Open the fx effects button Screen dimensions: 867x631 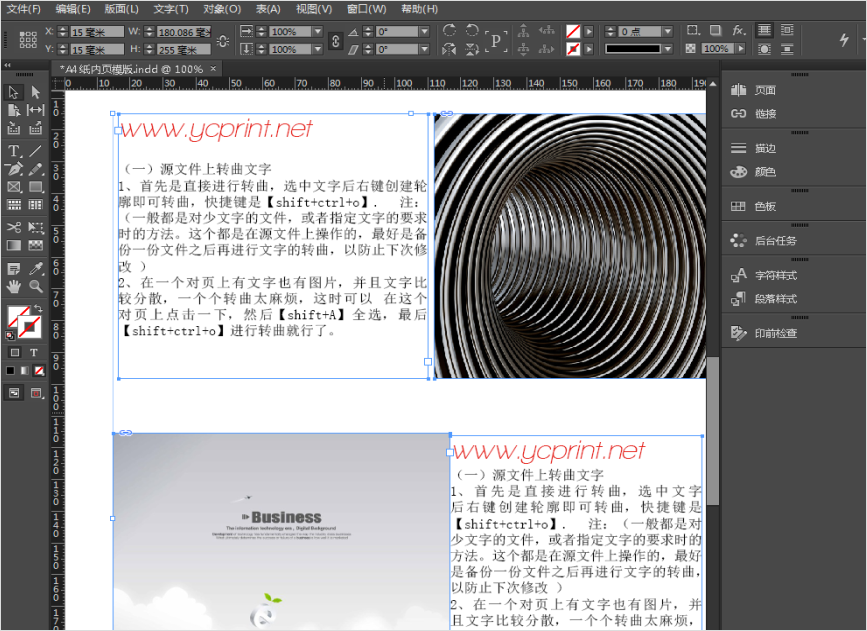[x=738, y=31]
